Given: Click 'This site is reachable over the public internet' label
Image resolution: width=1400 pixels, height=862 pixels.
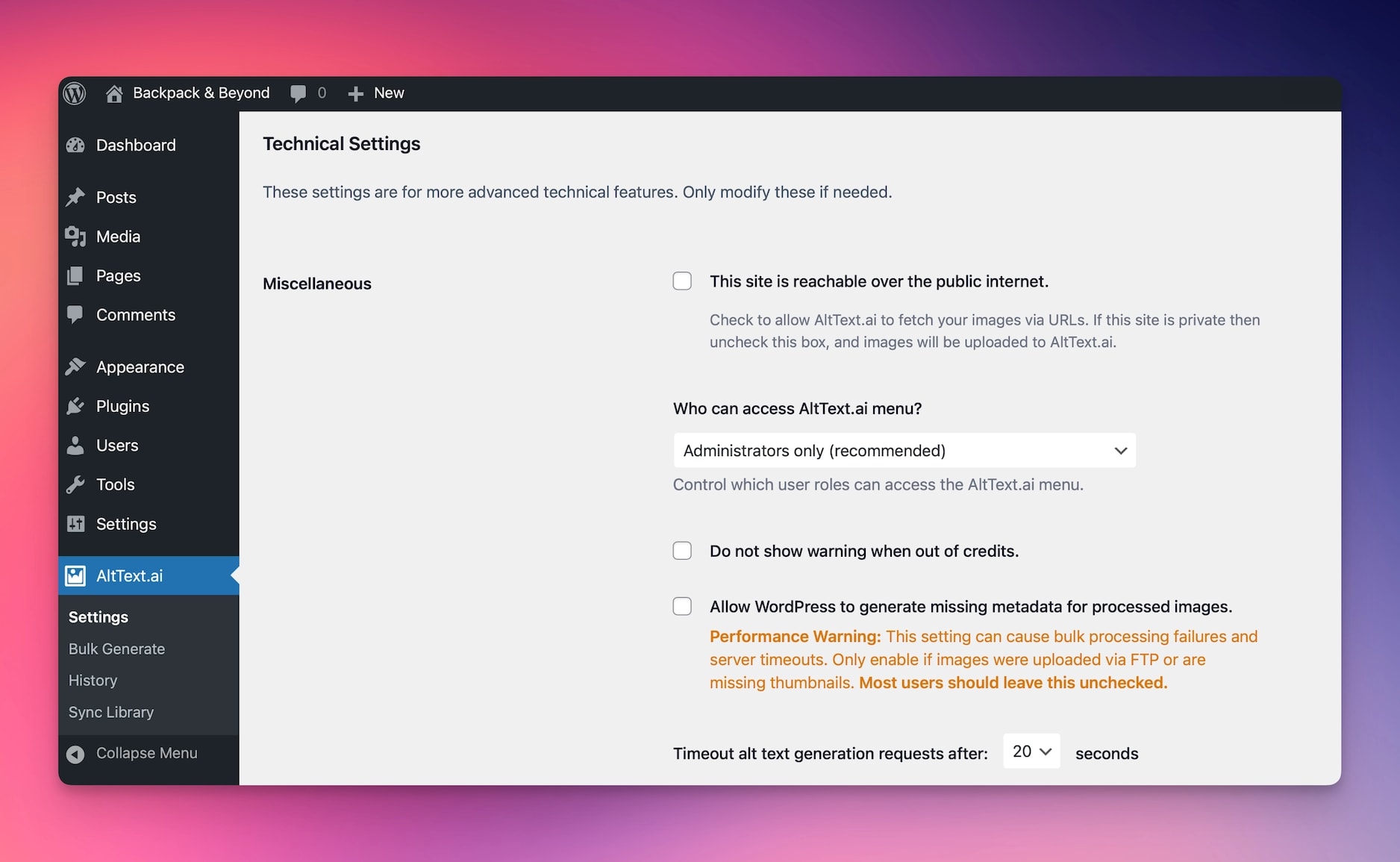Looking at the screenshot, I should 879,281.
